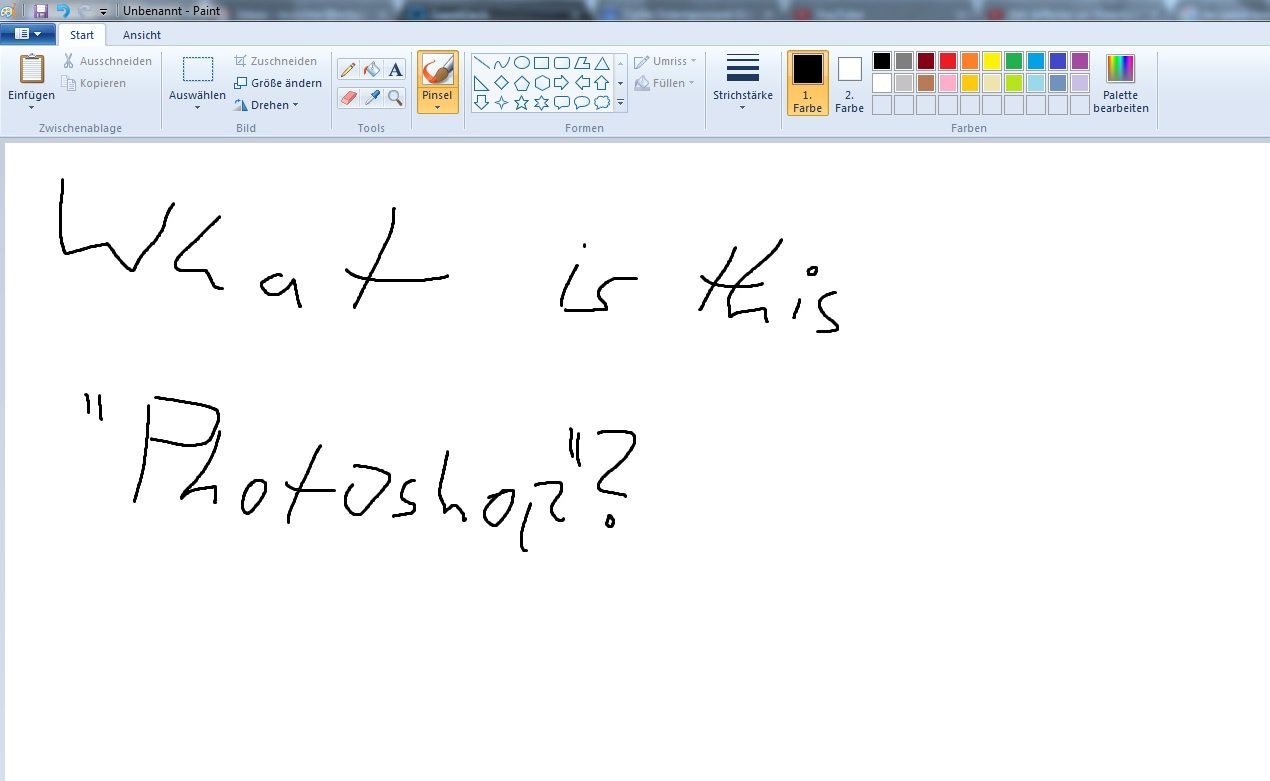Choose the Rectangle shape
The image size is (1270, 781).
tap(542, 63)
